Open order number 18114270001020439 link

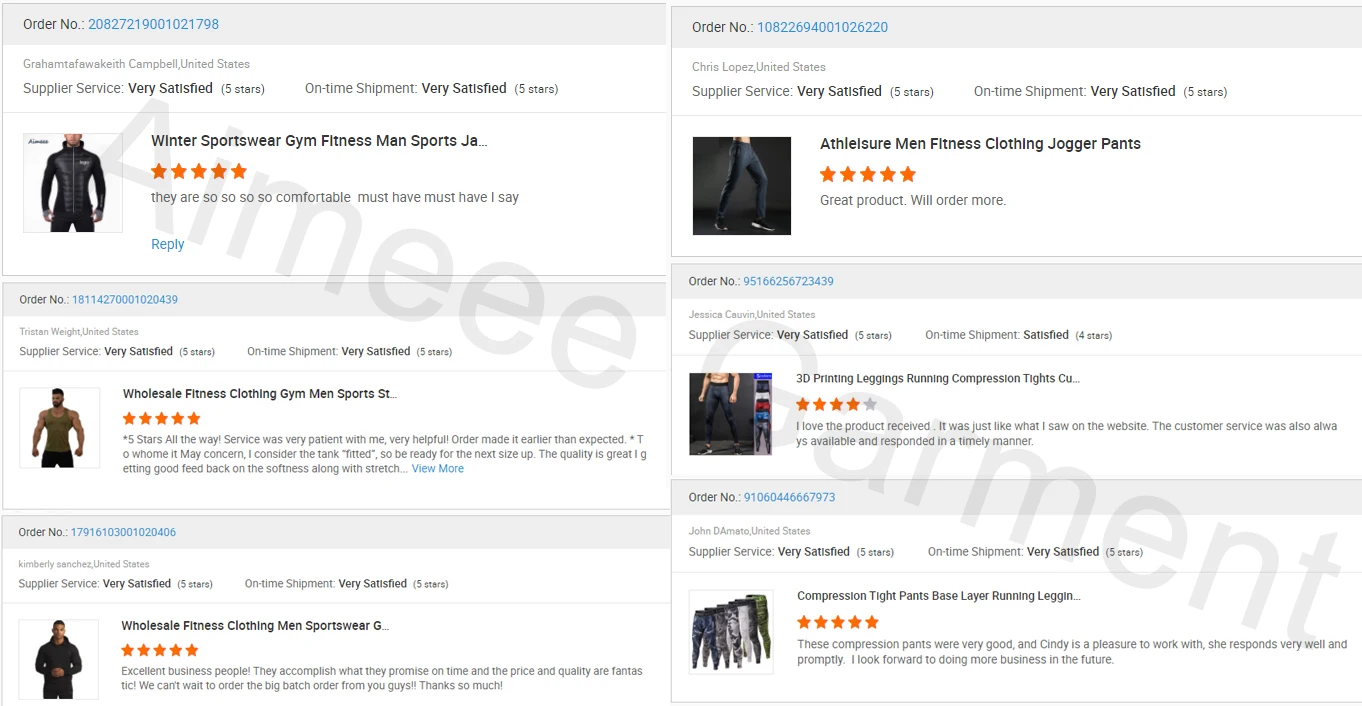click(125, 300)
